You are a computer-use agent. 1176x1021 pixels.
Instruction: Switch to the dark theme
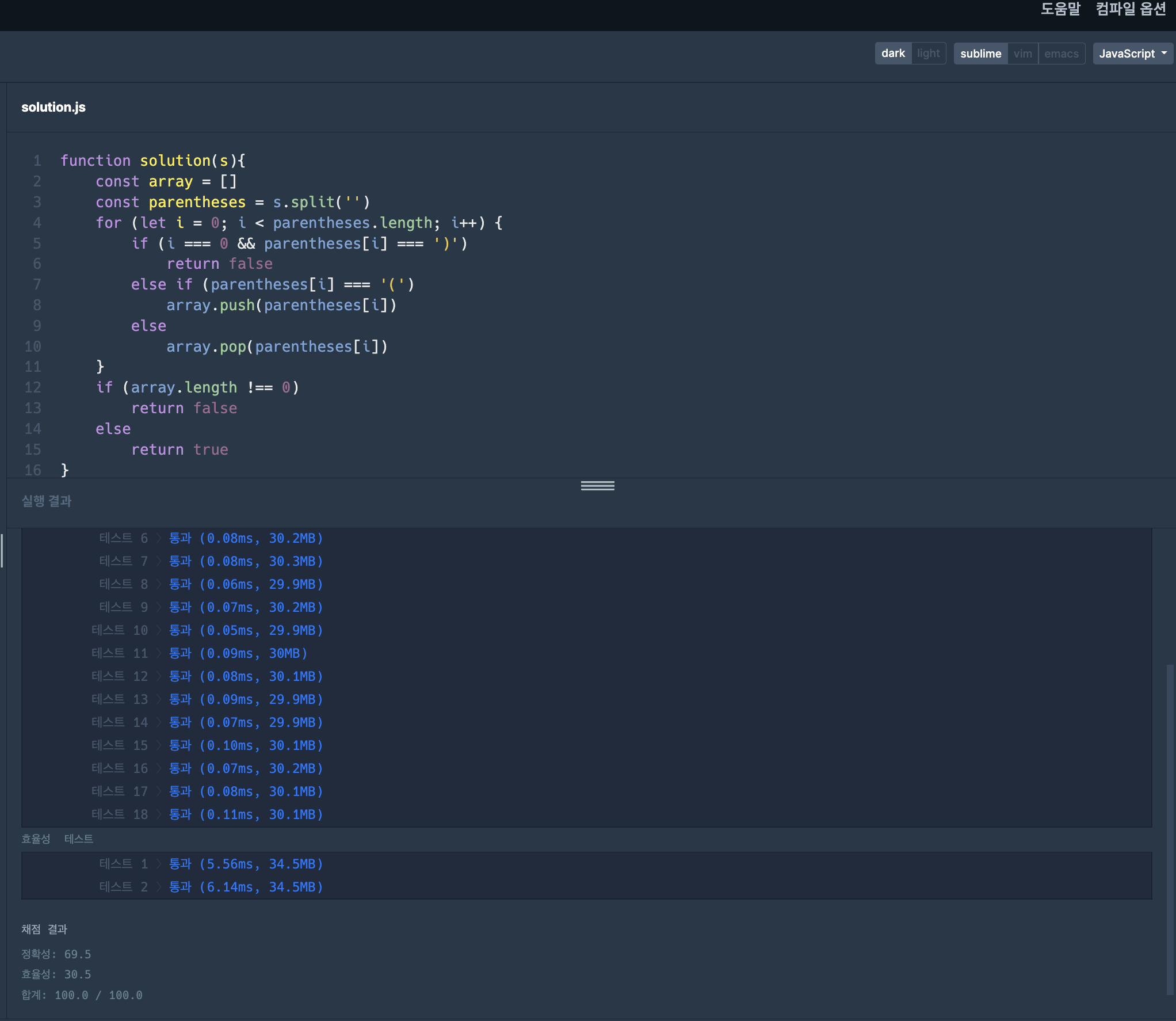coord(892,54)
